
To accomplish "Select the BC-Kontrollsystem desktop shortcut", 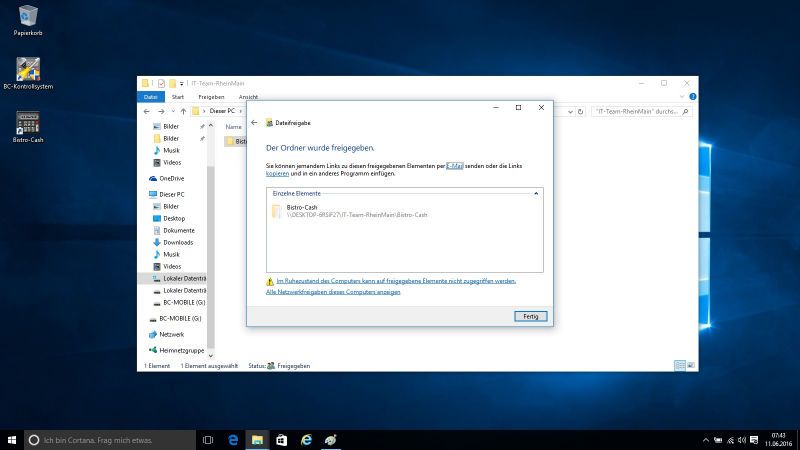I will coord(28,73).
